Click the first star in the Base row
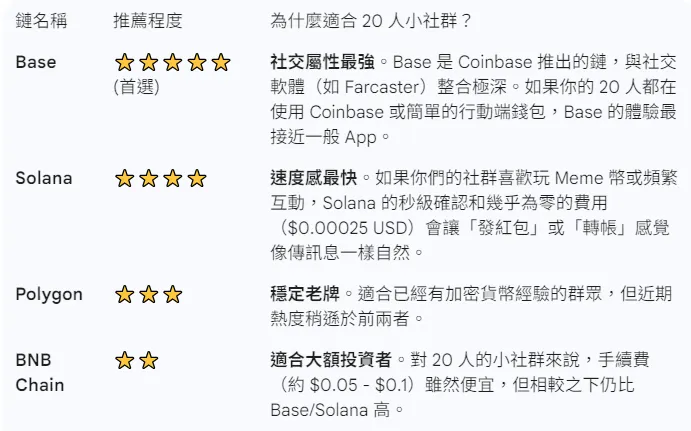Viewport: 691px width, 431px height. (x=125, y=63)
